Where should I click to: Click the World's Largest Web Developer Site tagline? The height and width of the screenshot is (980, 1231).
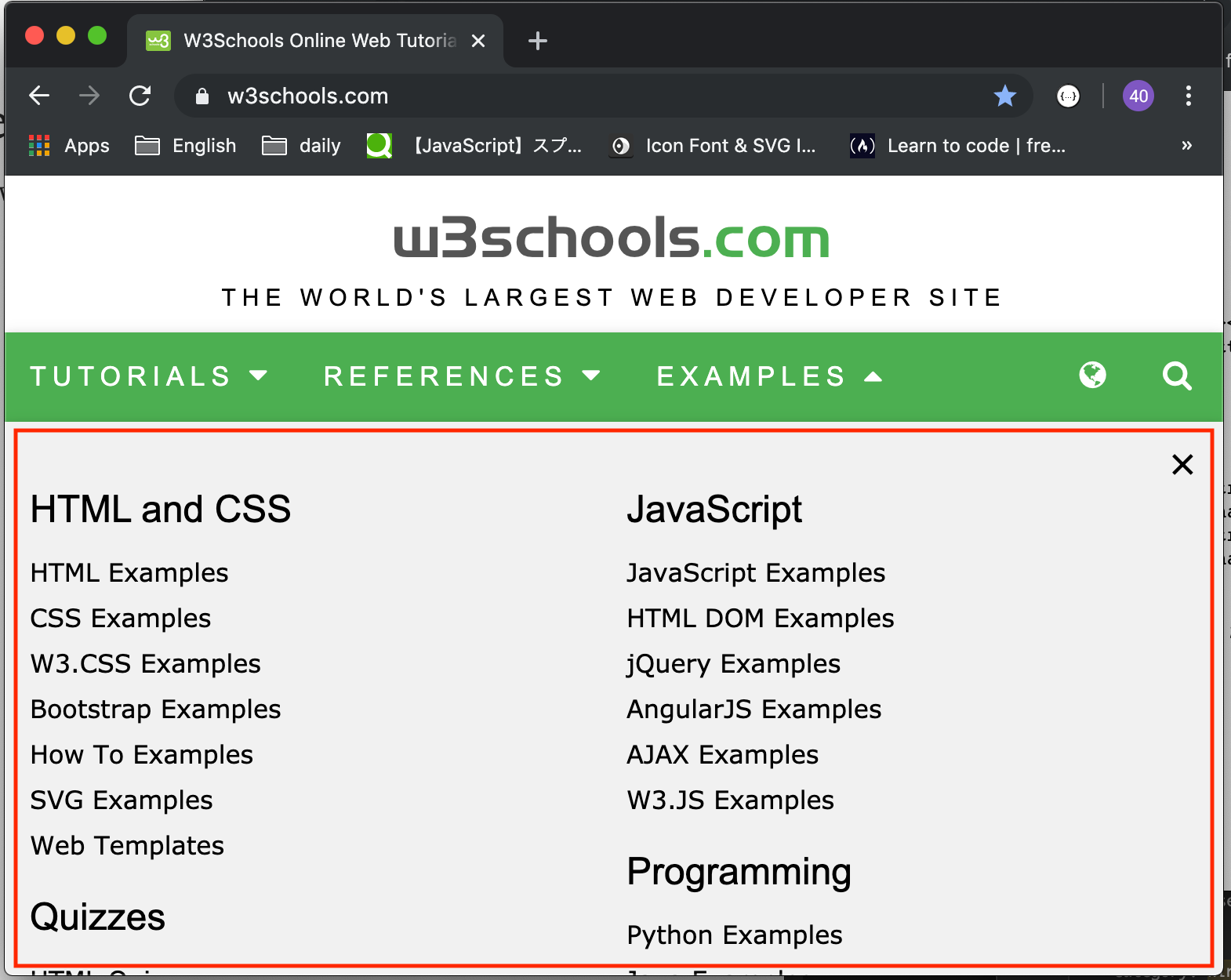pos(612,298)
